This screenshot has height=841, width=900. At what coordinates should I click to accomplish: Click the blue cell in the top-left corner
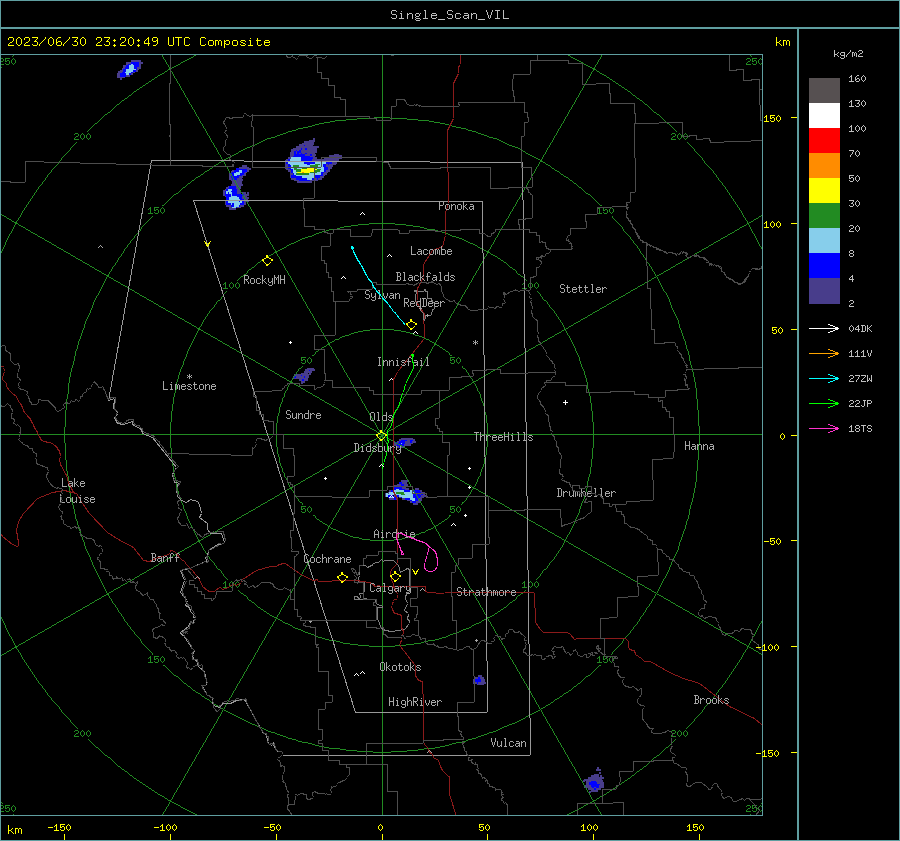pos(129,69)
